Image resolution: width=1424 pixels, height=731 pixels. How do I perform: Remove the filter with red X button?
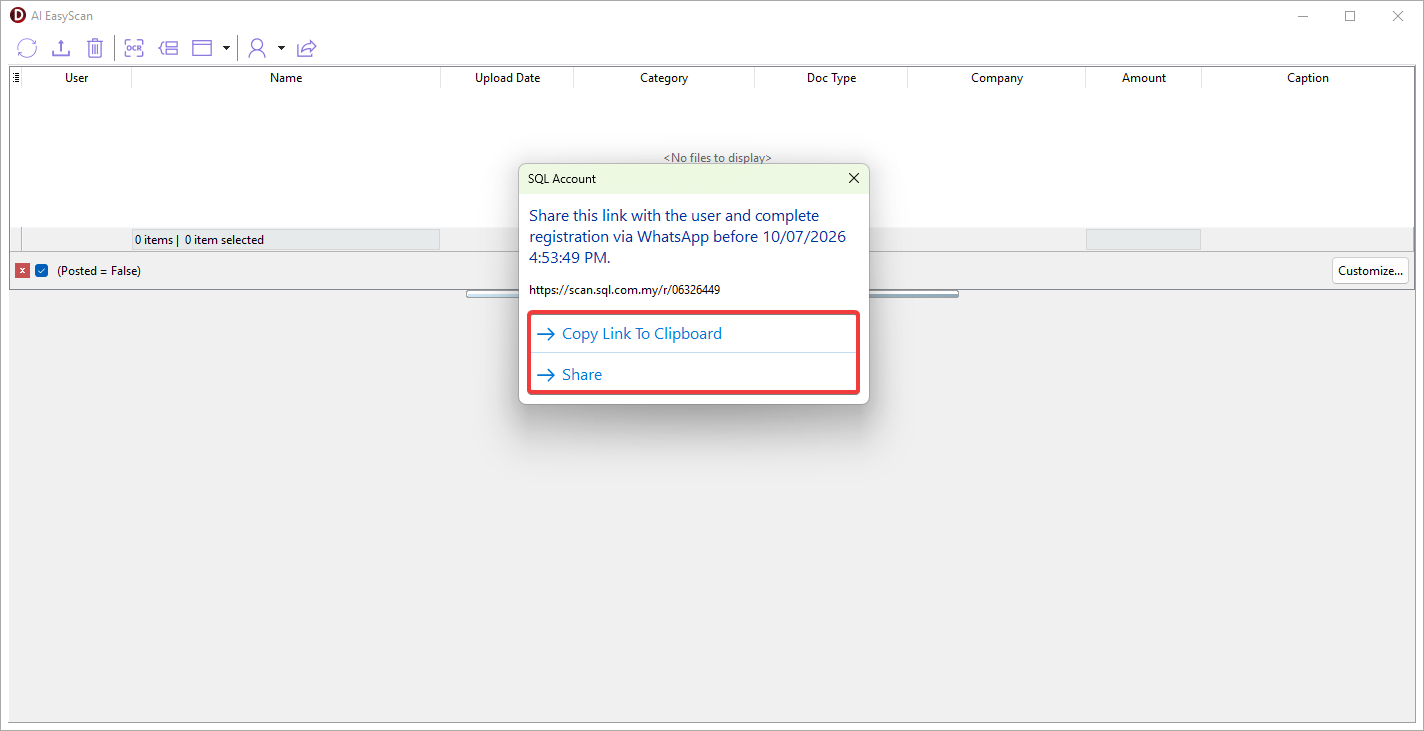(23, 271)
